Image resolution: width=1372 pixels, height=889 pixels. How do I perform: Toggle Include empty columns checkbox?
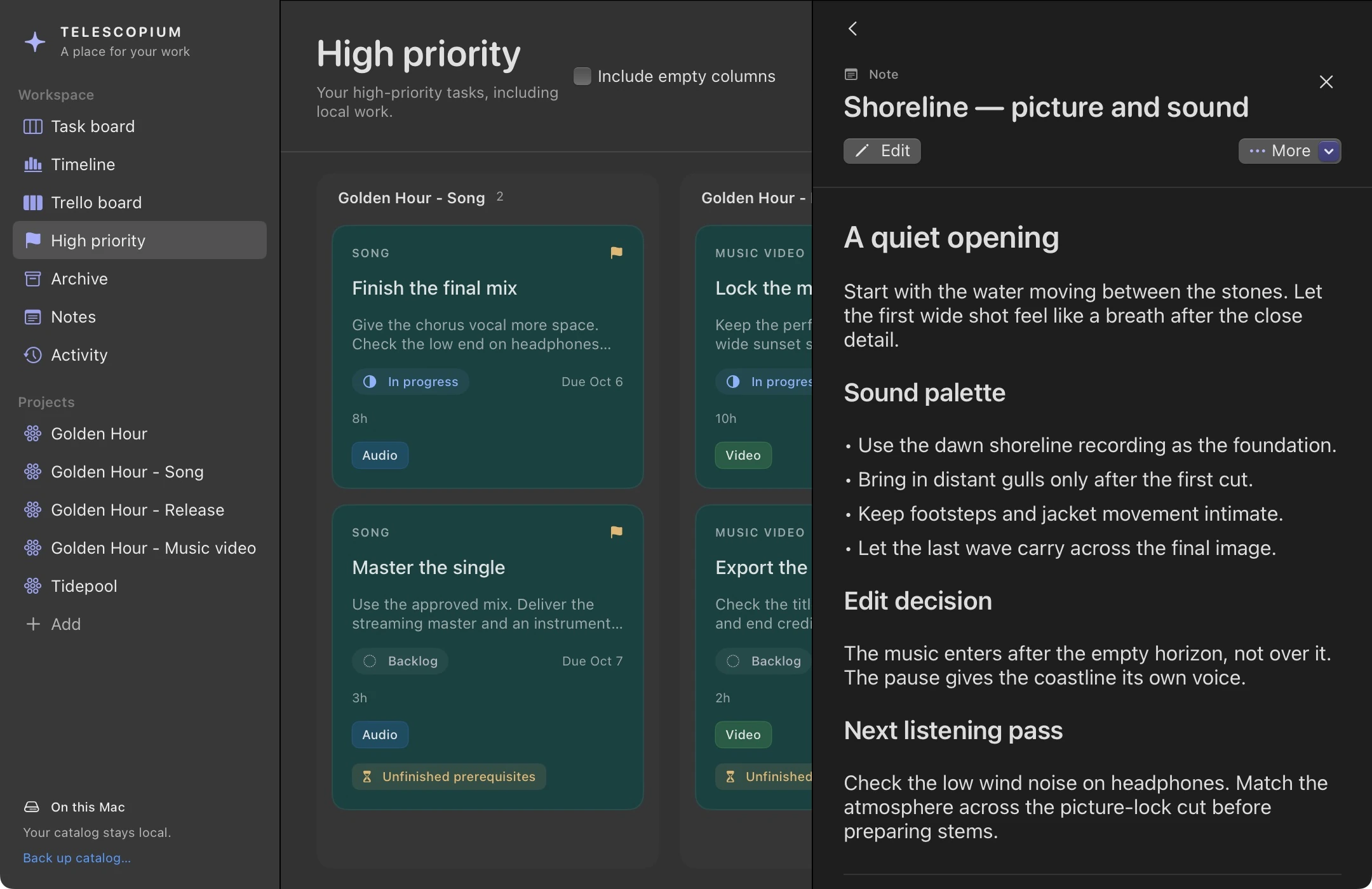pyautogui.click(x=582, y=76)
